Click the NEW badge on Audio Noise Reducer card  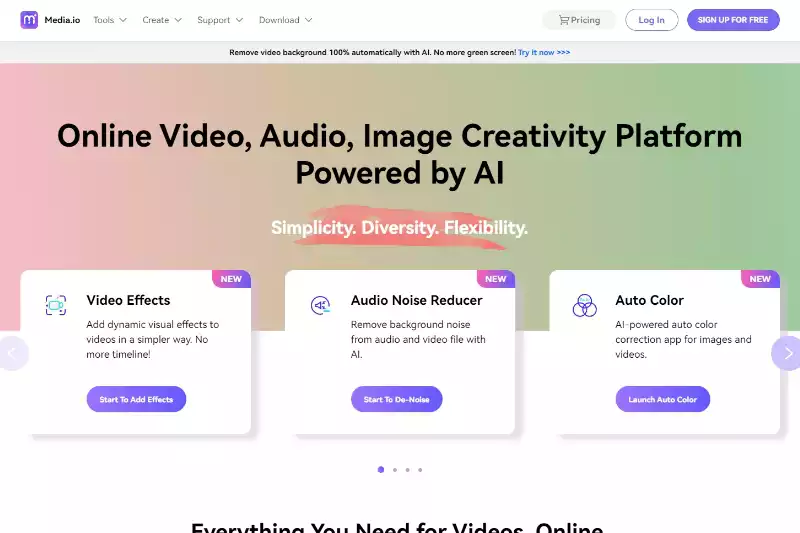496,279
